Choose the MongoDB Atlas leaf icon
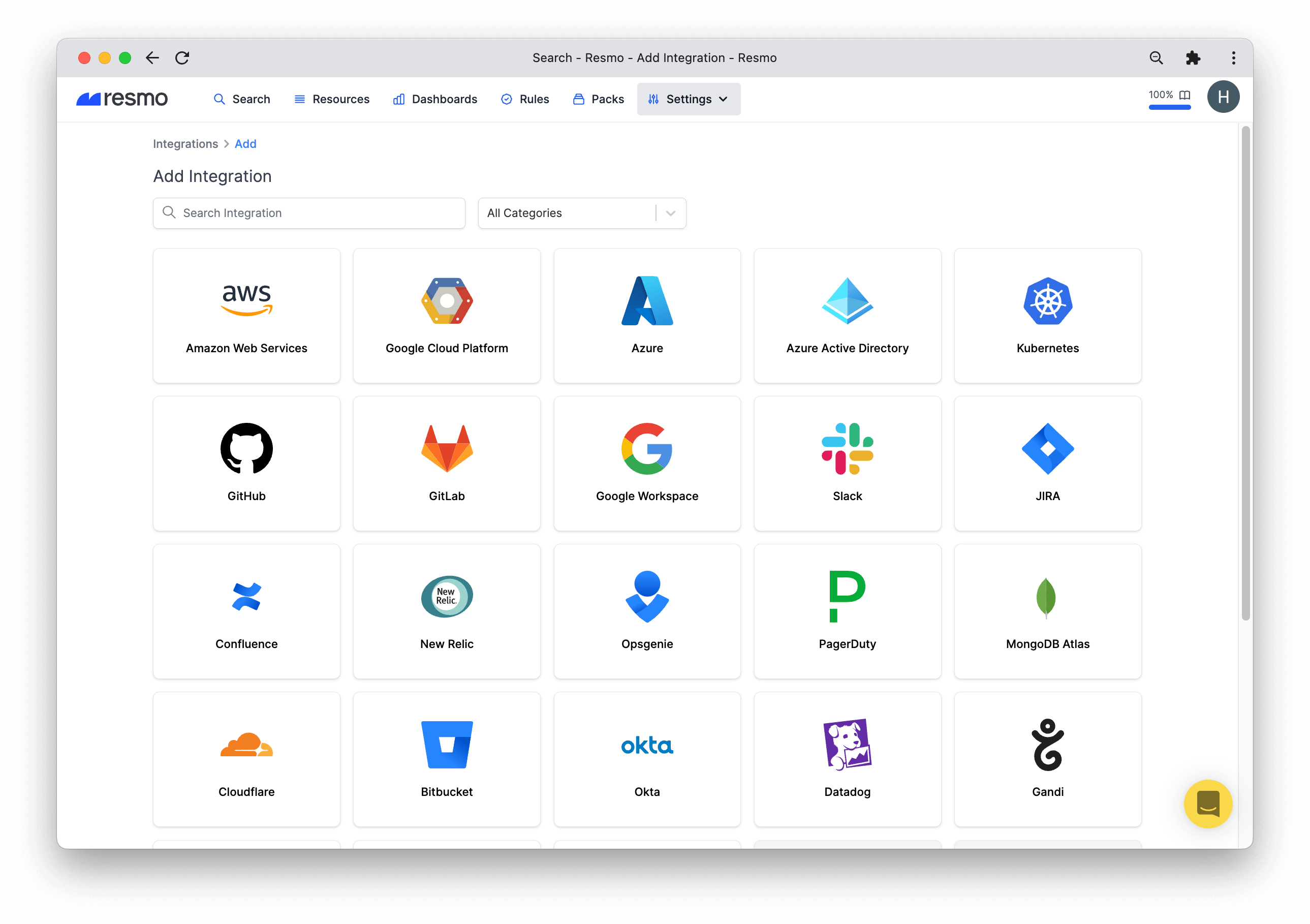 [1046, 598]
